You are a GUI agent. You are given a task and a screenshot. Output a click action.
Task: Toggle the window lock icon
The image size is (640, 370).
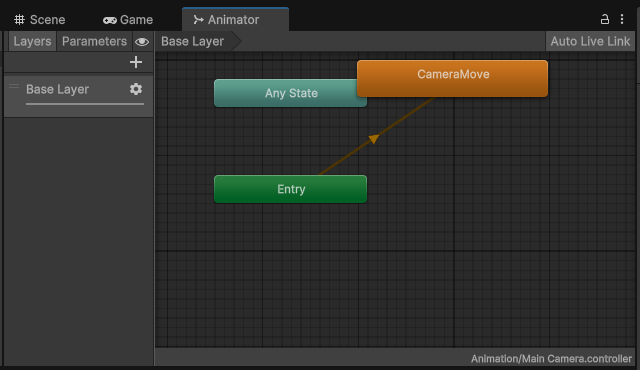tap(604, 19)
